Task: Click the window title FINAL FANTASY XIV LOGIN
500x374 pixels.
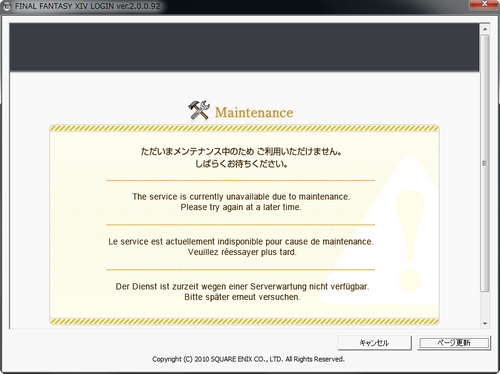Action: [64, 6]
